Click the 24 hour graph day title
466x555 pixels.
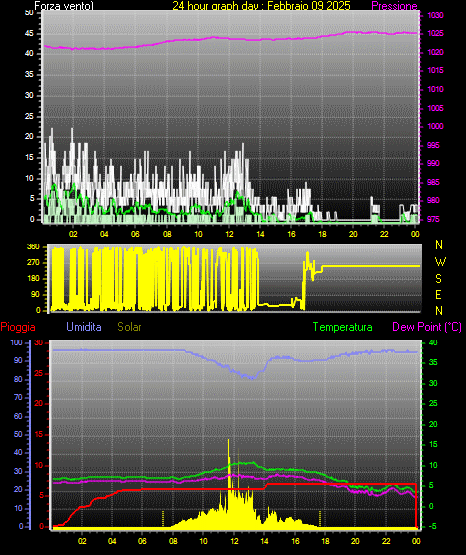[x=261, y=6]
